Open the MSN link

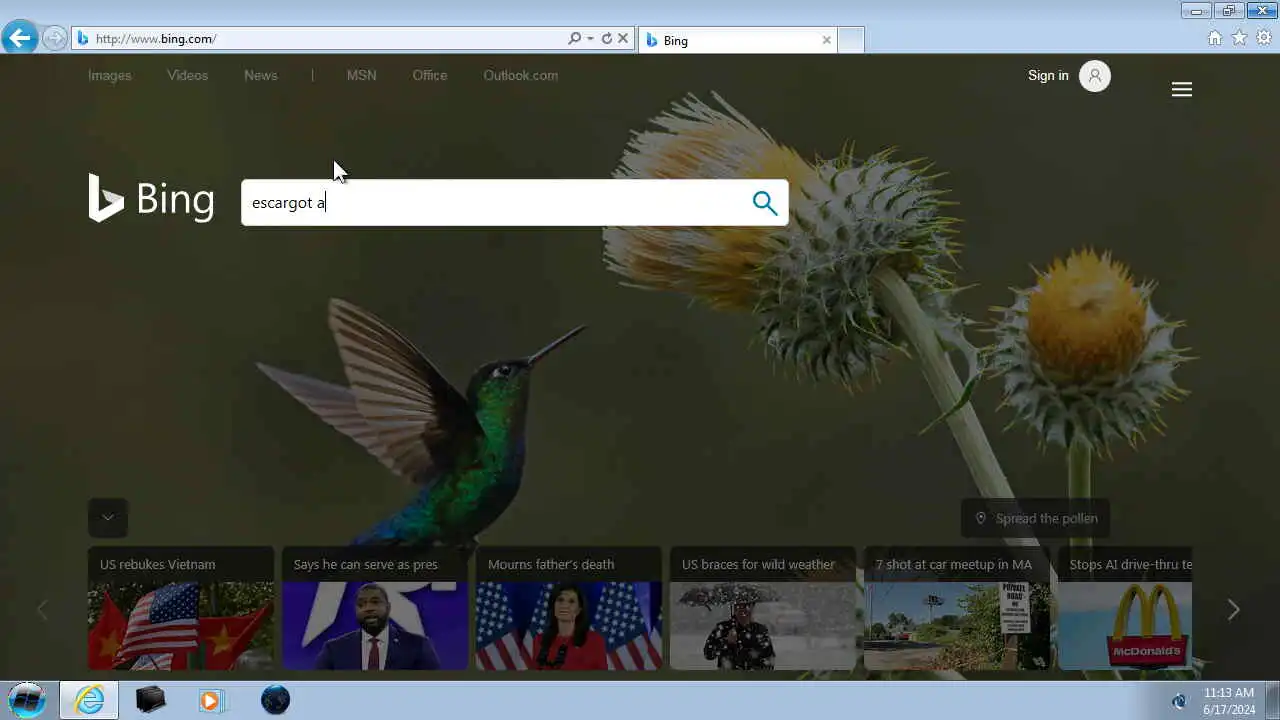(361, 75)
